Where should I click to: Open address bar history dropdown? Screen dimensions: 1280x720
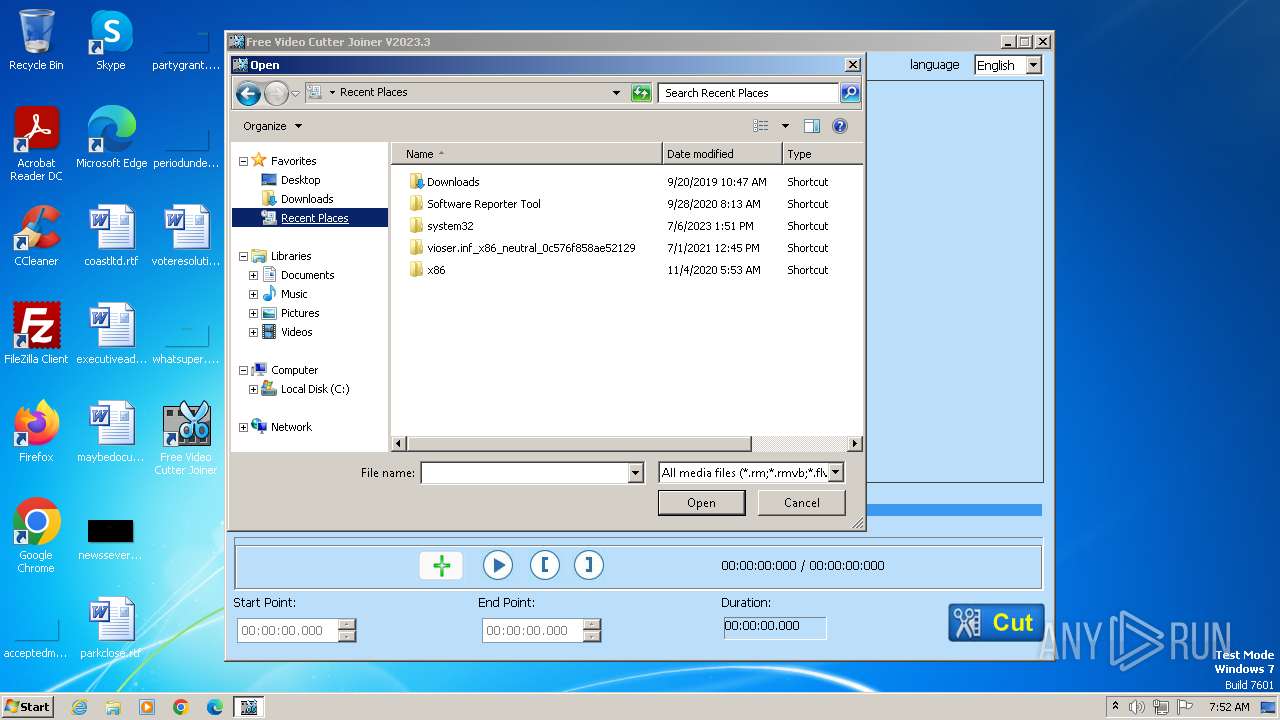pos(616,93)
